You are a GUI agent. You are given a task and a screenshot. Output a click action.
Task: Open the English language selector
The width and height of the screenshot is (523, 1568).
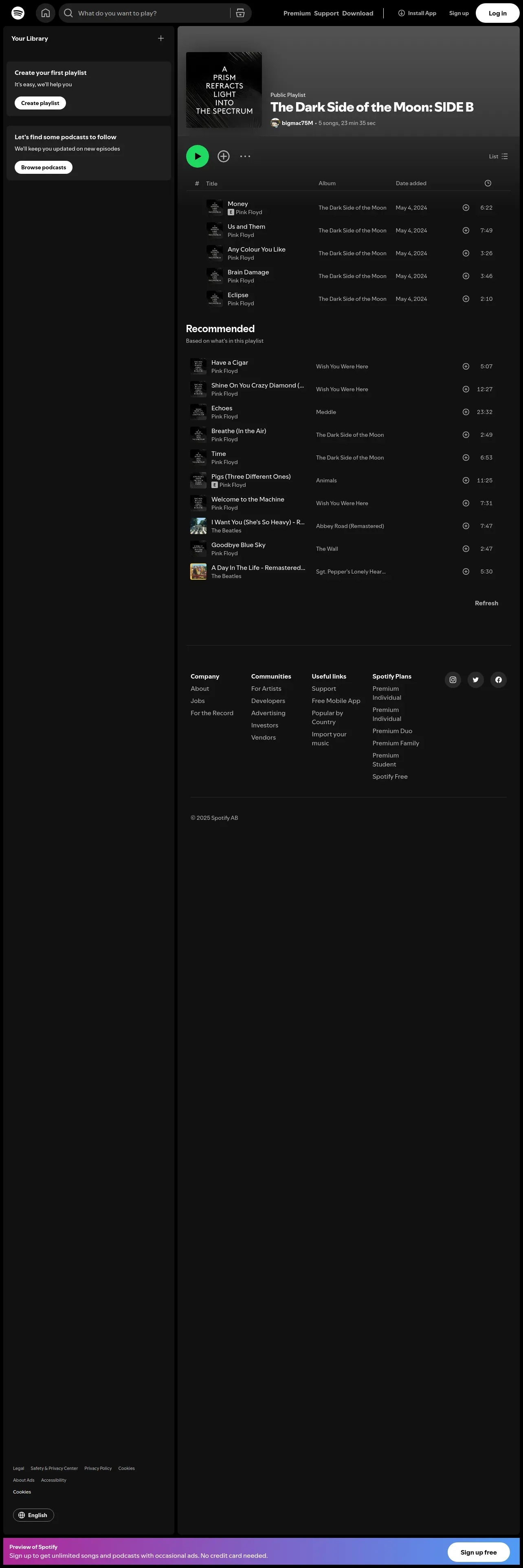click(x=33, y=1515)
